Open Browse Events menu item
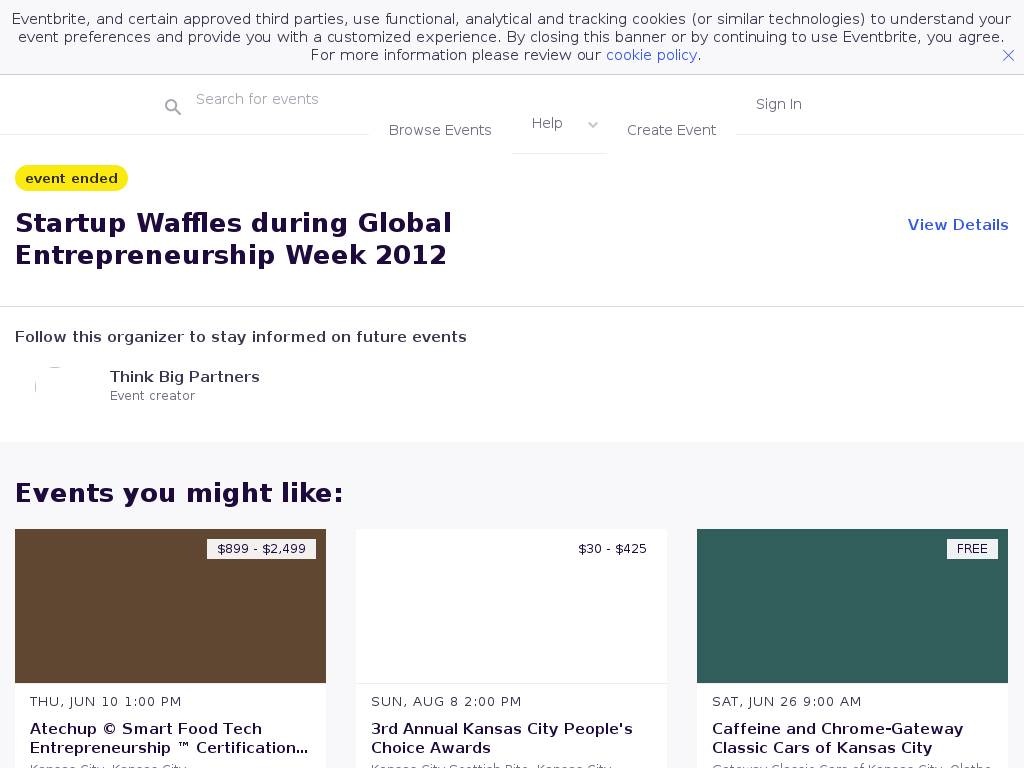Image resolution: width=1024 pixels, height=768 pixels. (440, 130)
